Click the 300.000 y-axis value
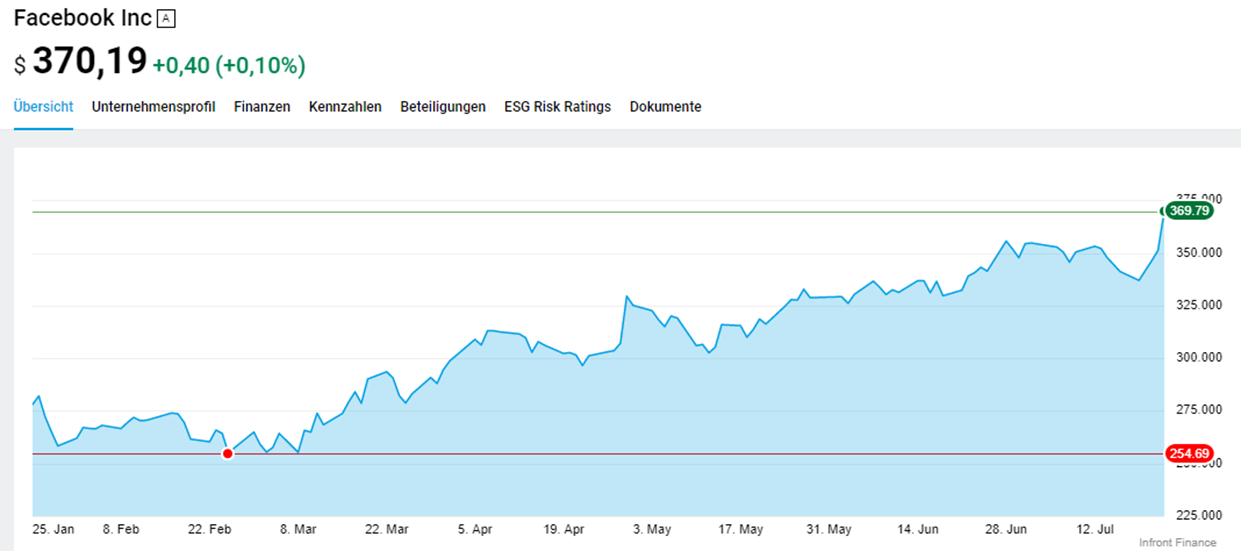Viewport: 1241px width, 551px height. coord(1197,358)
